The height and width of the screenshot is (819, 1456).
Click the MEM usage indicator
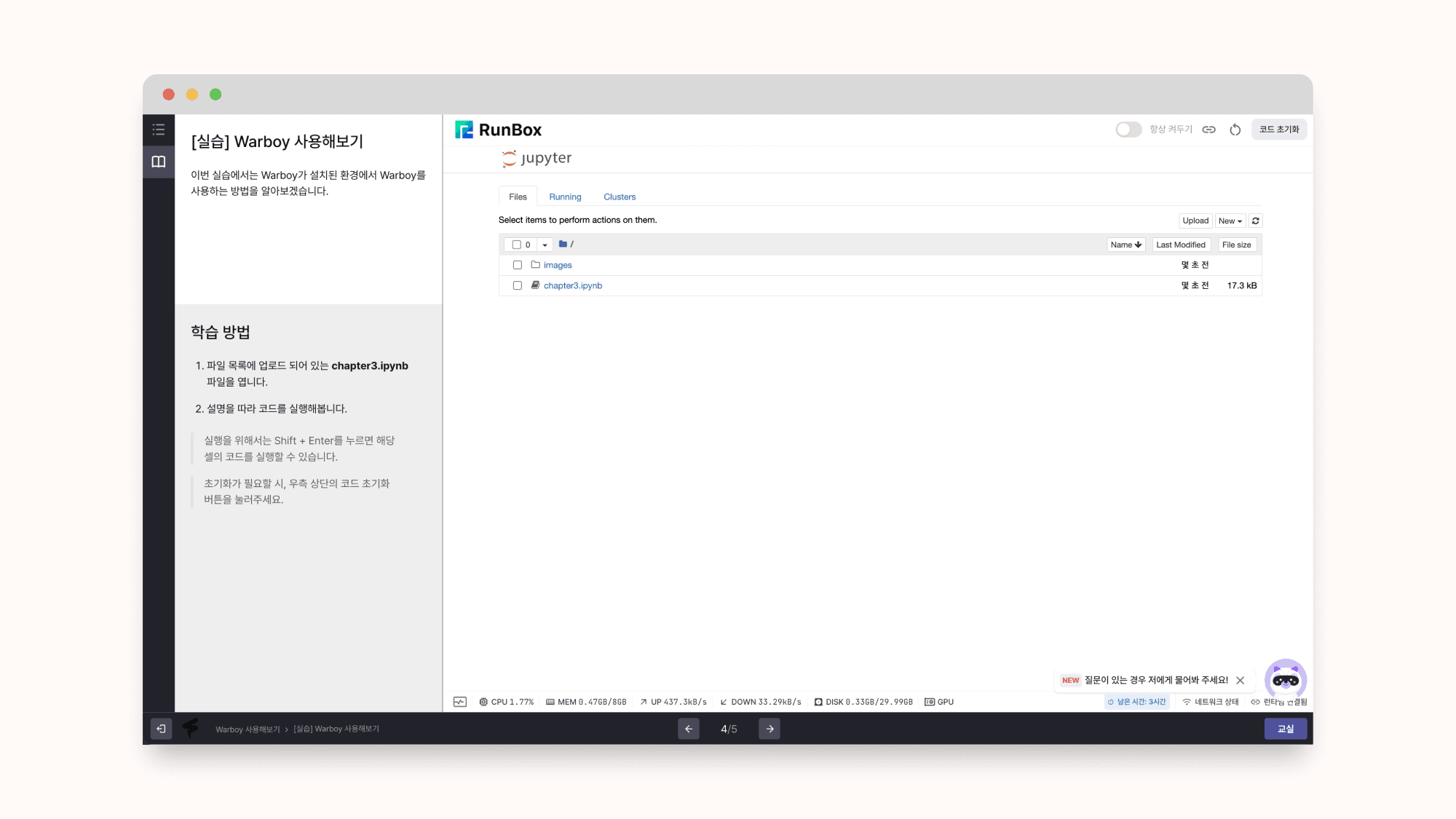click(586, 702)
